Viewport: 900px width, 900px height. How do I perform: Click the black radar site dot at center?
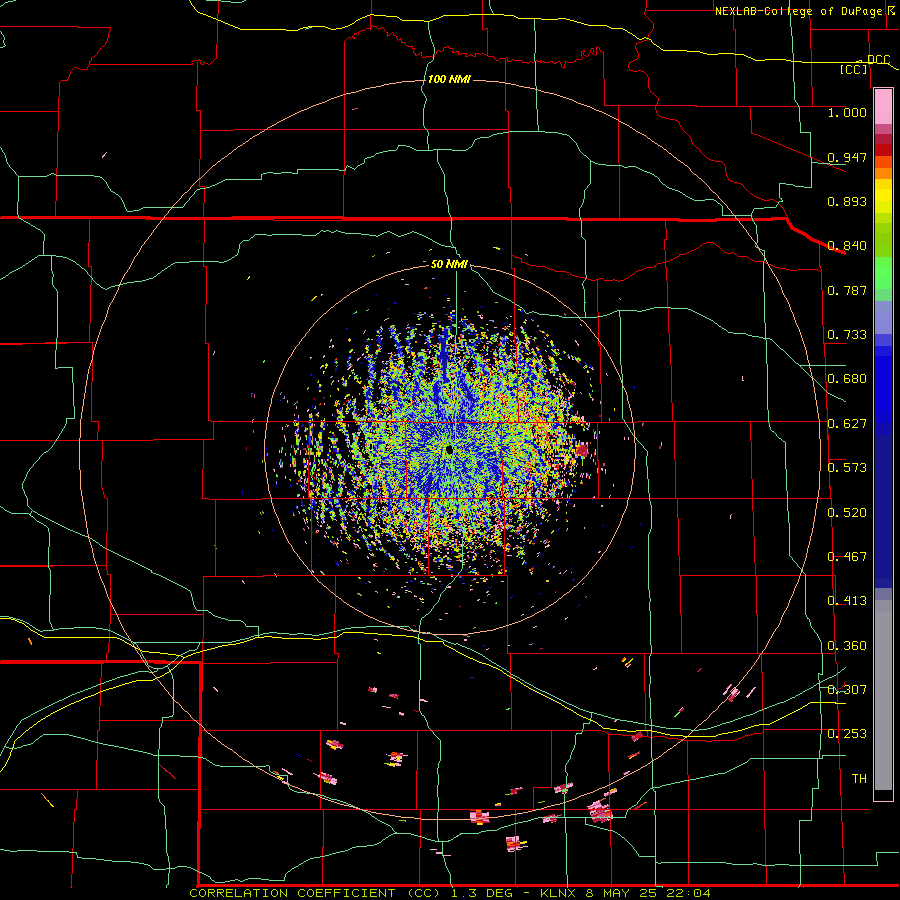[449, 450]
